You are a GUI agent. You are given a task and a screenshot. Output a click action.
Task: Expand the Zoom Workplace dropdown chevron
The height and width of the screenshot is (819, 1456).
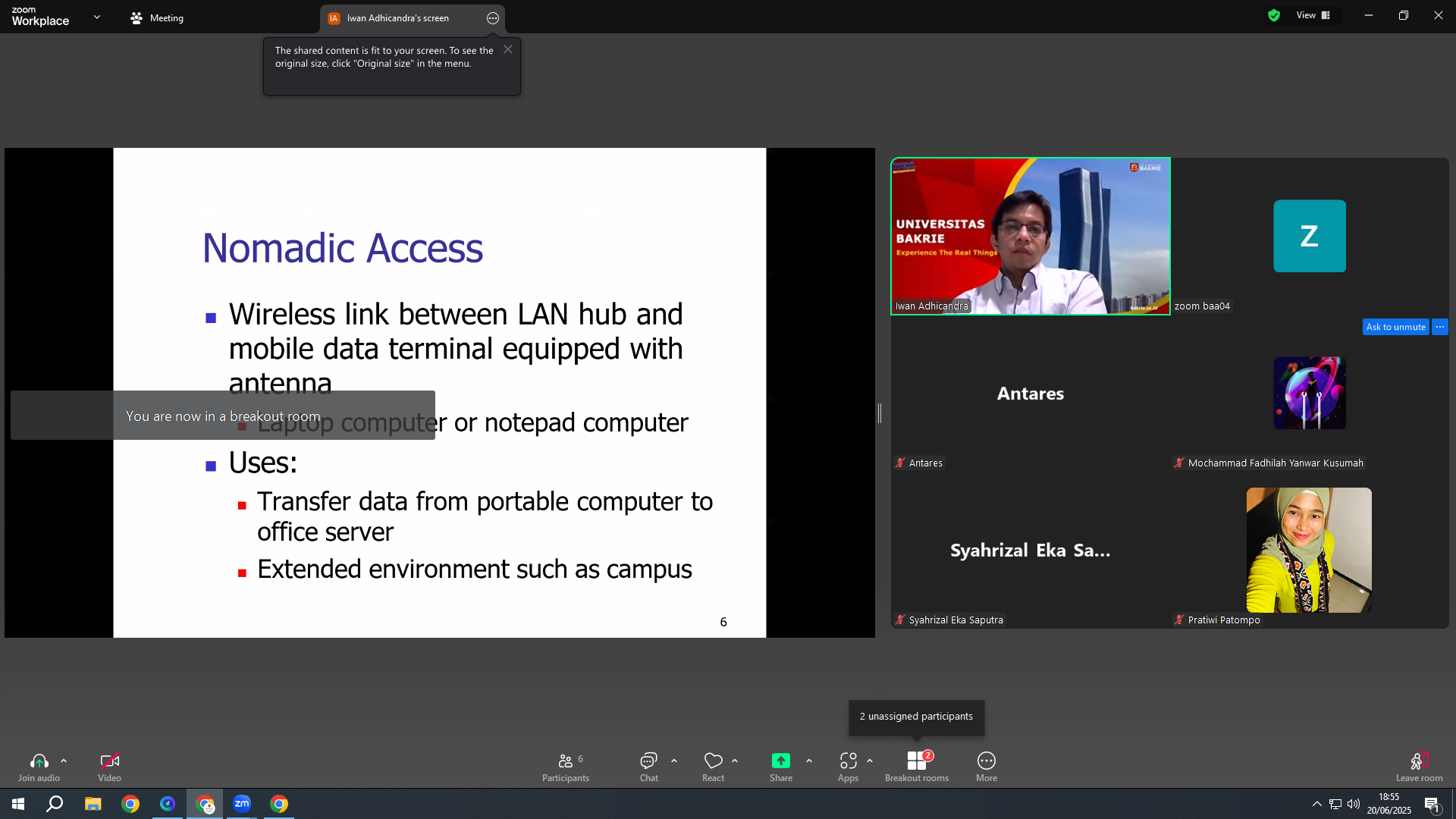click(x=97, y=17)
